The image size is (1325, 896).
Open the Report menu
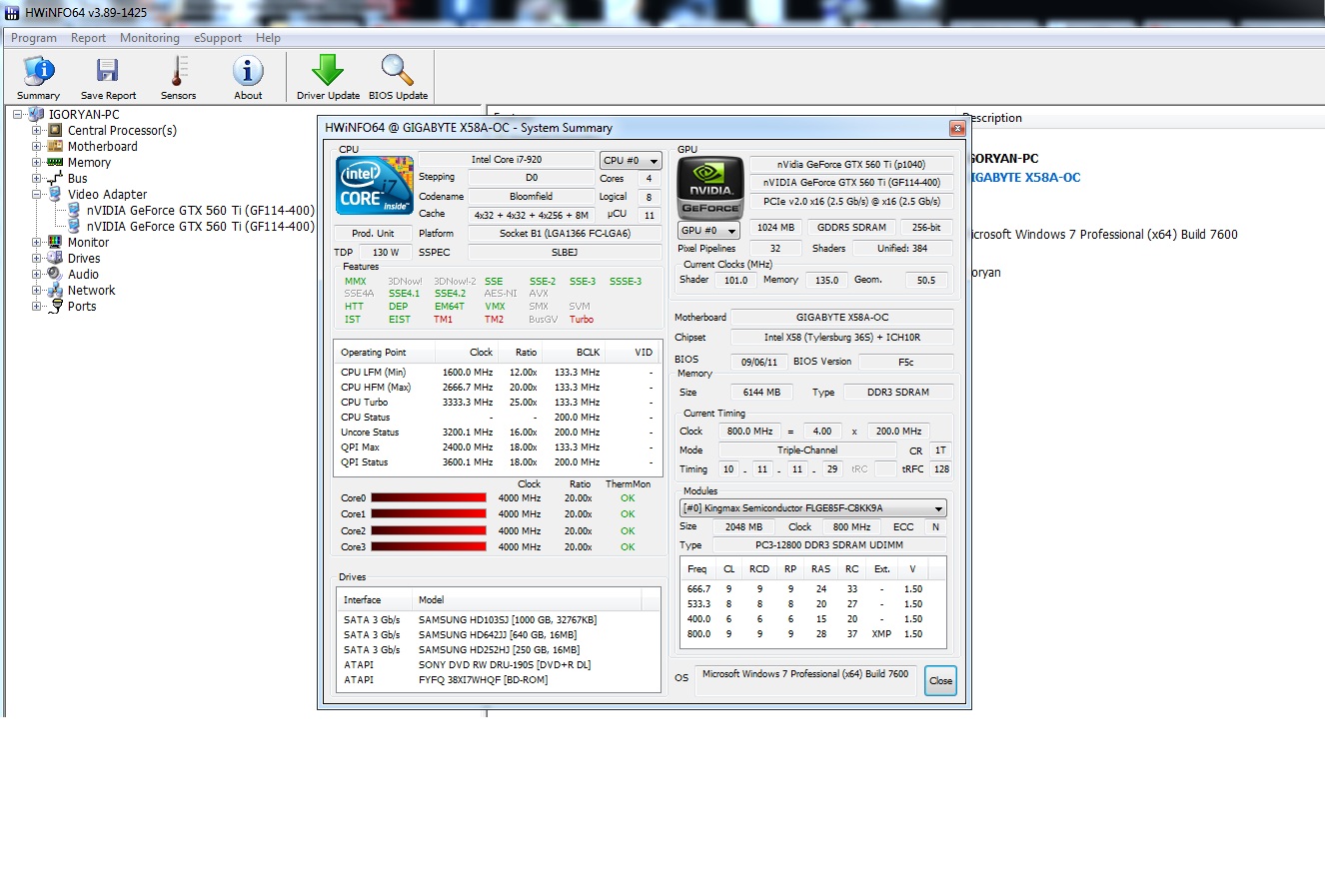coord(88,38)
